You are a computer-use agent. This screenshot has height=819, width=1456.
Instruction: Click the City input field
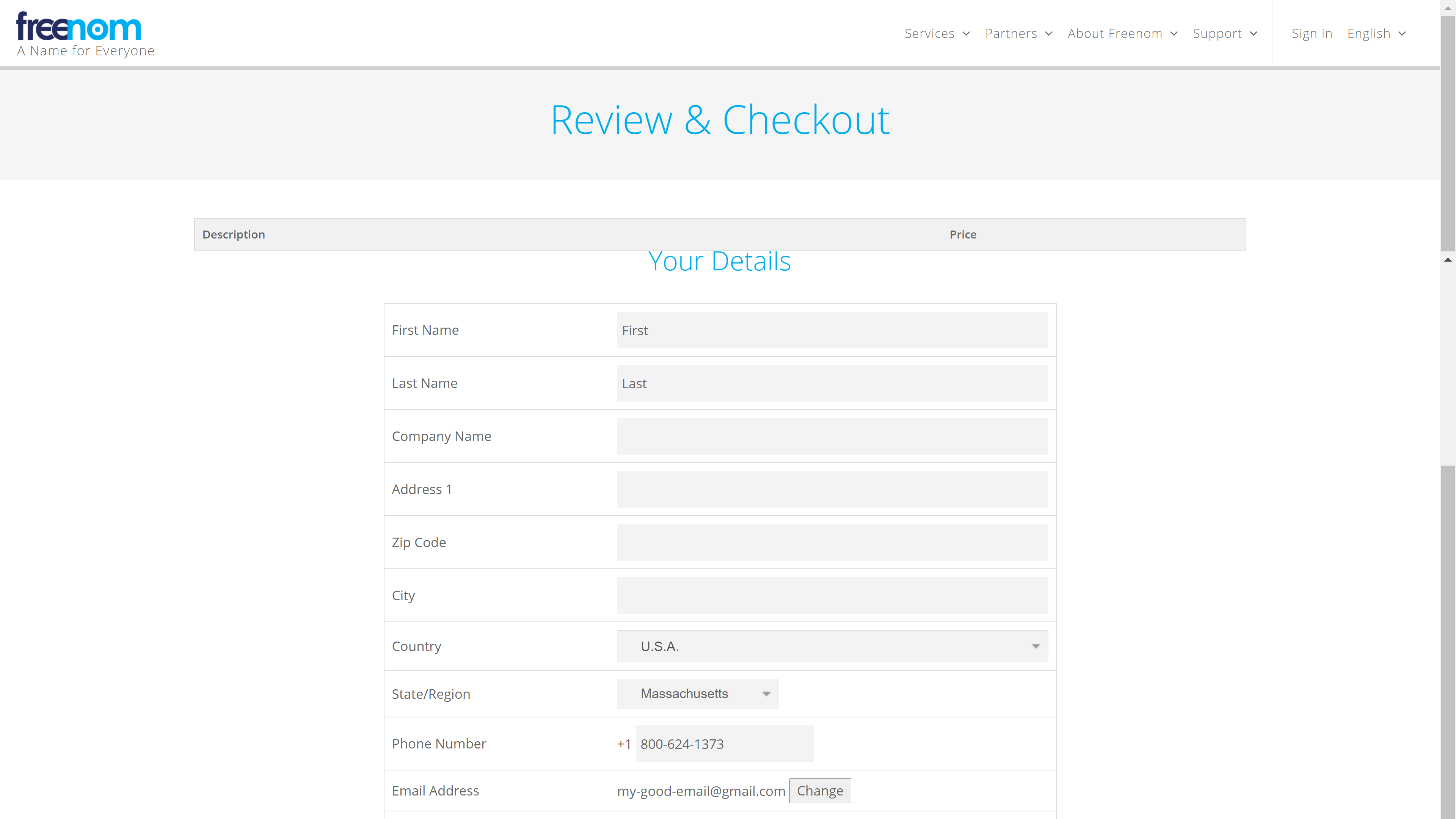click(x=832, y=596)
